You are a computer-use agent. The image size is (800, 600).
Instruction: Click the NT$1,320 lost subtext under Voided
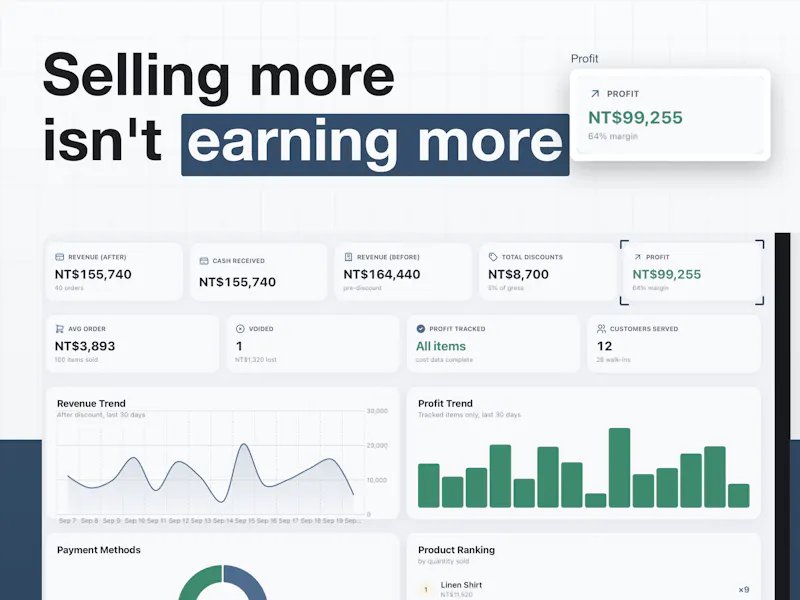[x=256, y=360]
